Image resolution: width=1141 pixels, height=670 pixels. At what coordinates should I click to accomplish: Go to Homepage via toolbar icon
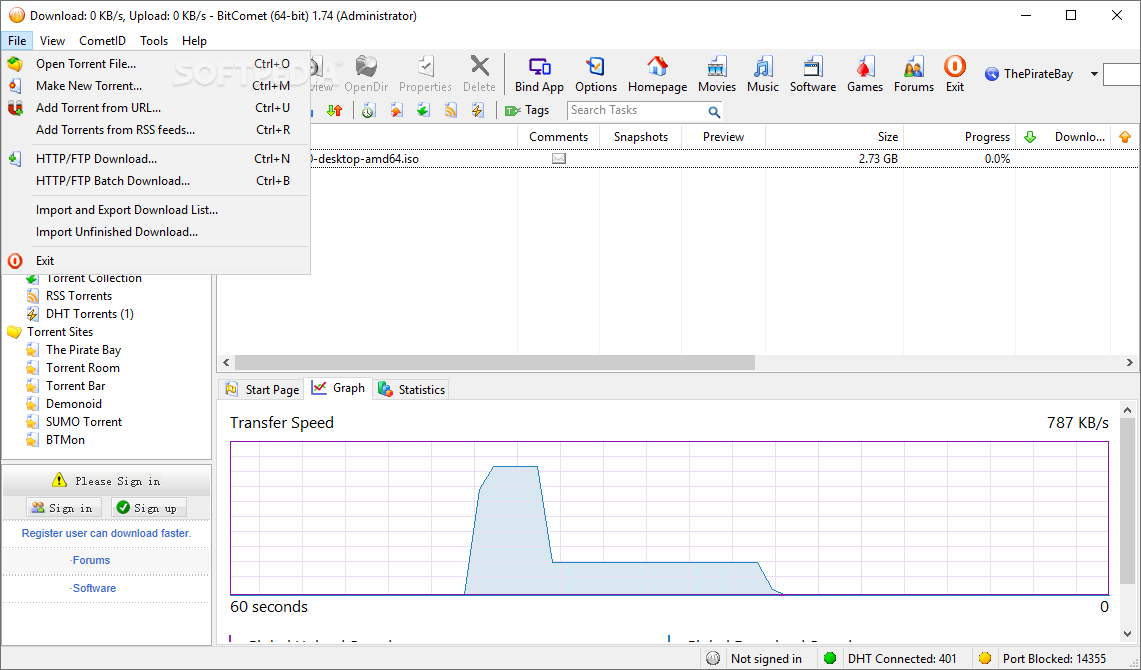point(657,74)
